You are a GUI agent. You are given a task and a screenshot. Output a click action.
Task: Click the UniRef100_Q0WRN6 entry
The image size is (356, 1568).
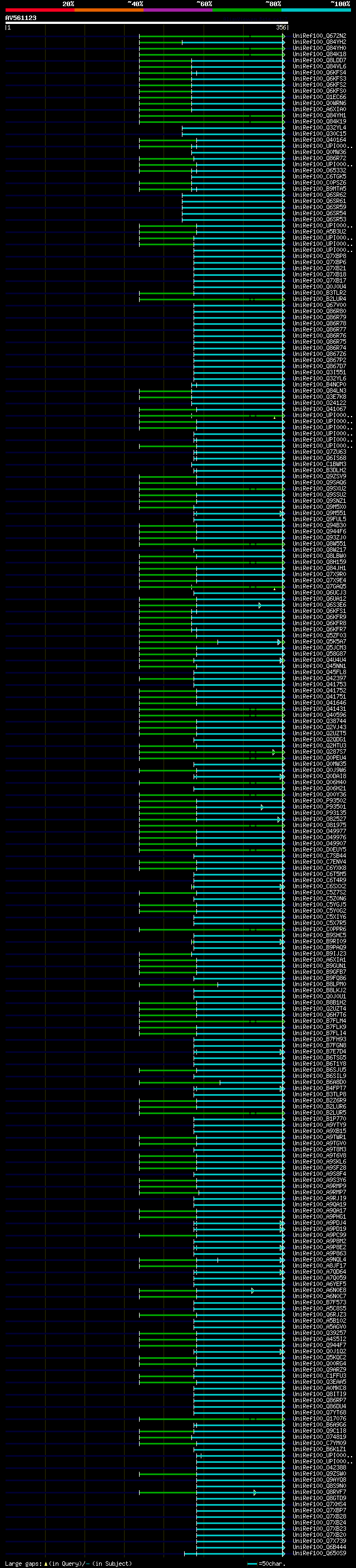pyautogui.click(x=319, y=103)
